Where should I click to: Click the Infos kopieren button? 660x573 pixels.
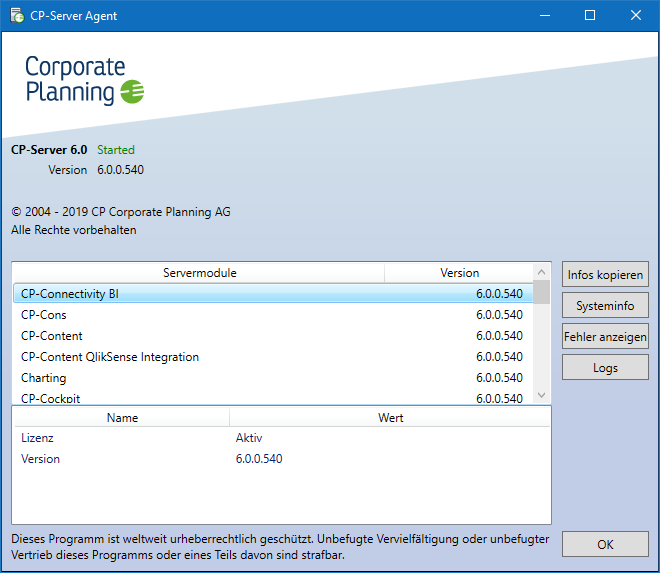coord(605,275)
